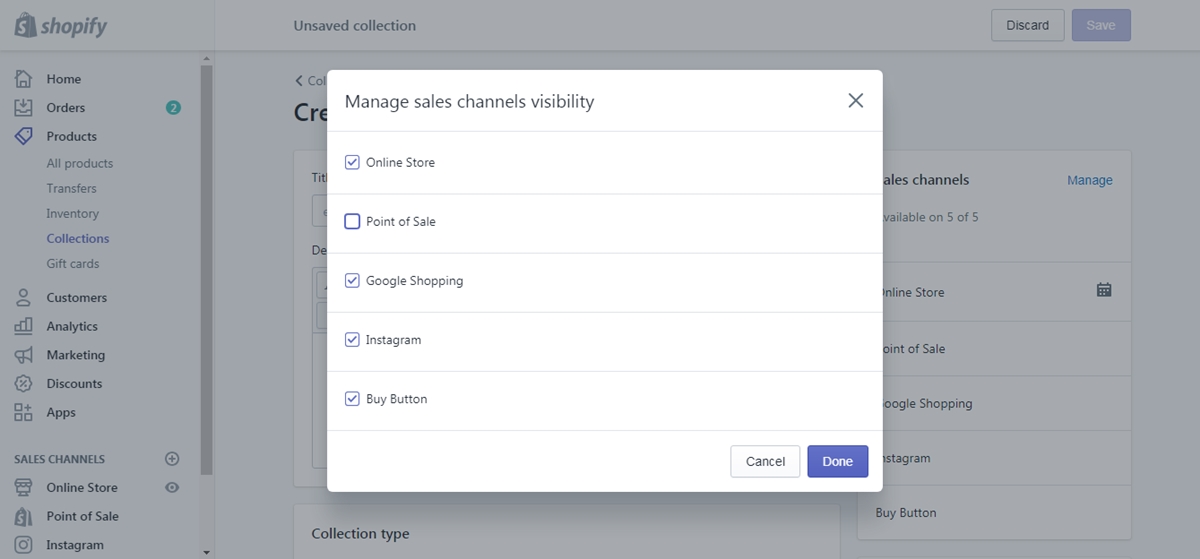The width and height of the screenshot is (1200, 559).
Task: Click the Point of Sale label in dialog
Action: [401, 221]
